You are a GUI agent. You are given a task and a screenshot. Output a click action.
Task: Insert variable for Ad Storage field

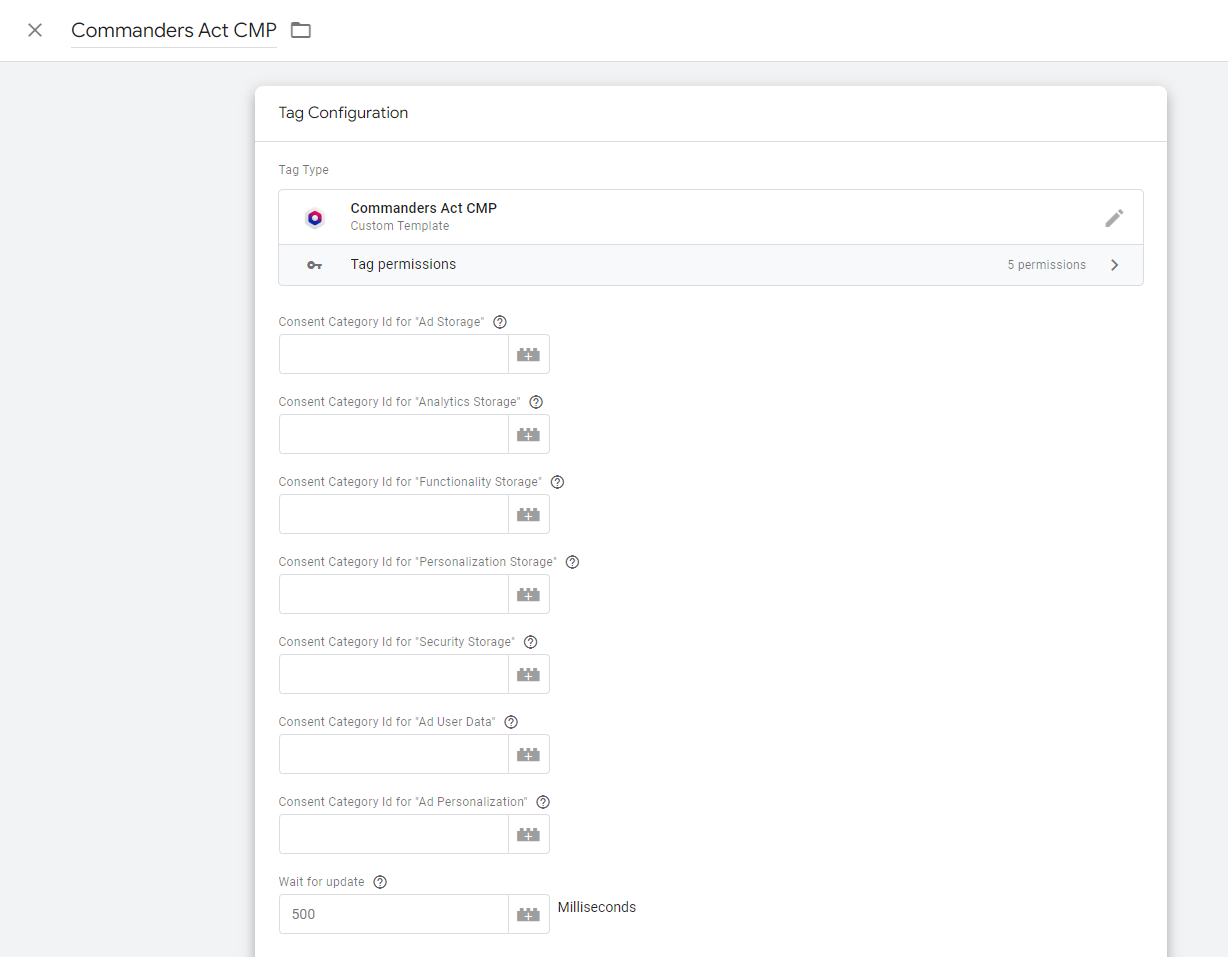click(x=528, y=354)
